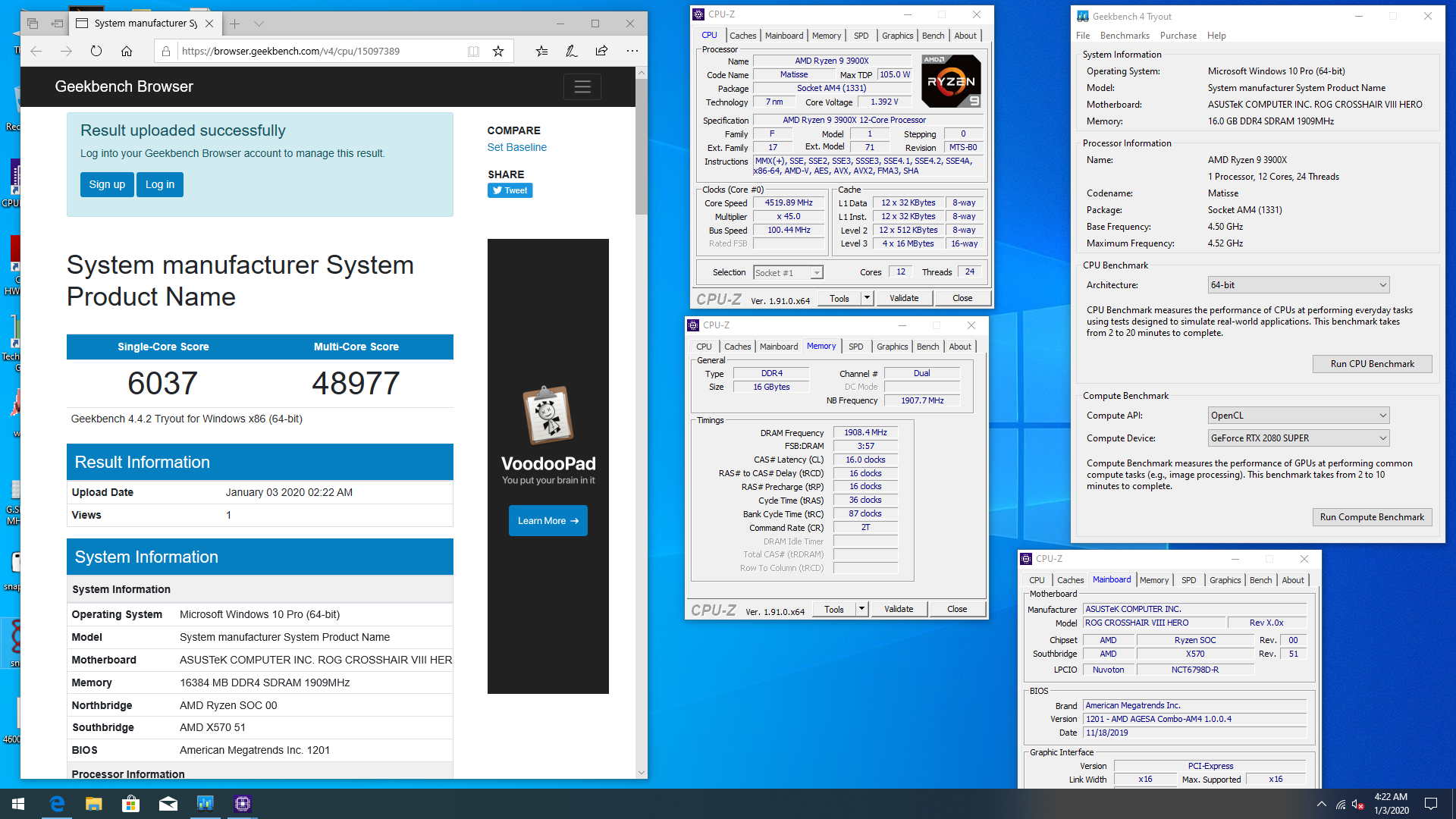Refresh the Geekbench browser page
The image size is (1456, 819).
pyautogui.click(x=96, y=51)
